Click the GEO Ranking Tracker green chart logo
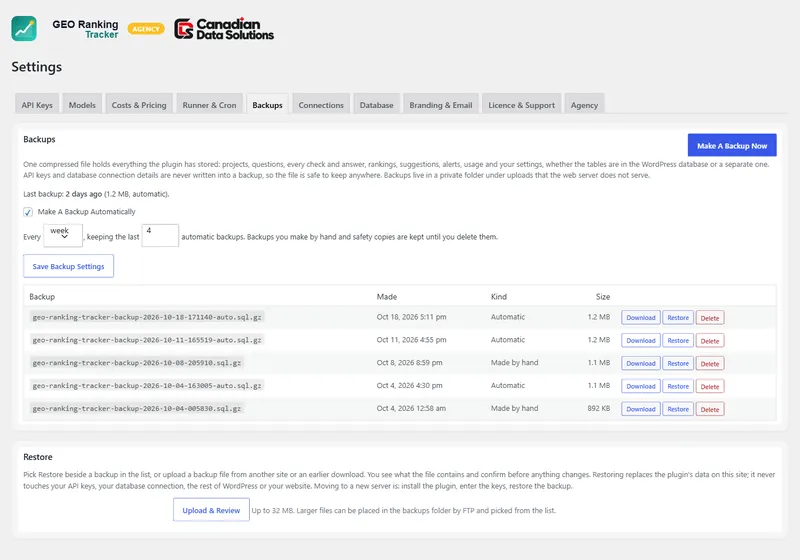Screen dimensions: 800x560 tap(24, 29)
